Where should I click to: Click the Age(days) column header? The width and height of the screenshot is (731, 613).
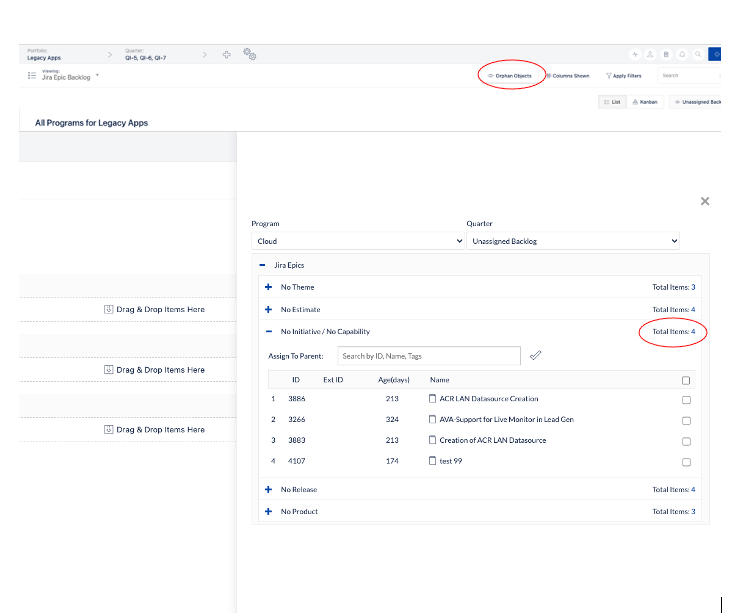tap(393, 380)
